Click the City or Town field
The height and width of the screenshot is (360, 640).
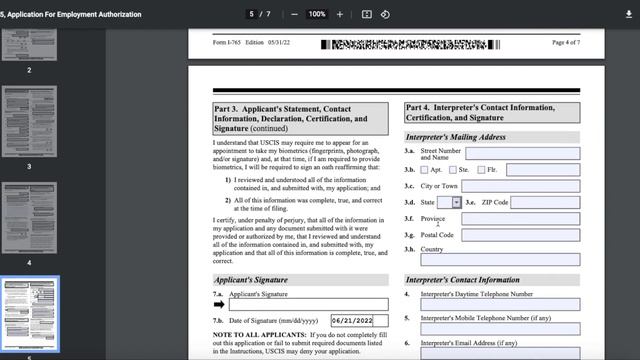(x=520, y=186)
